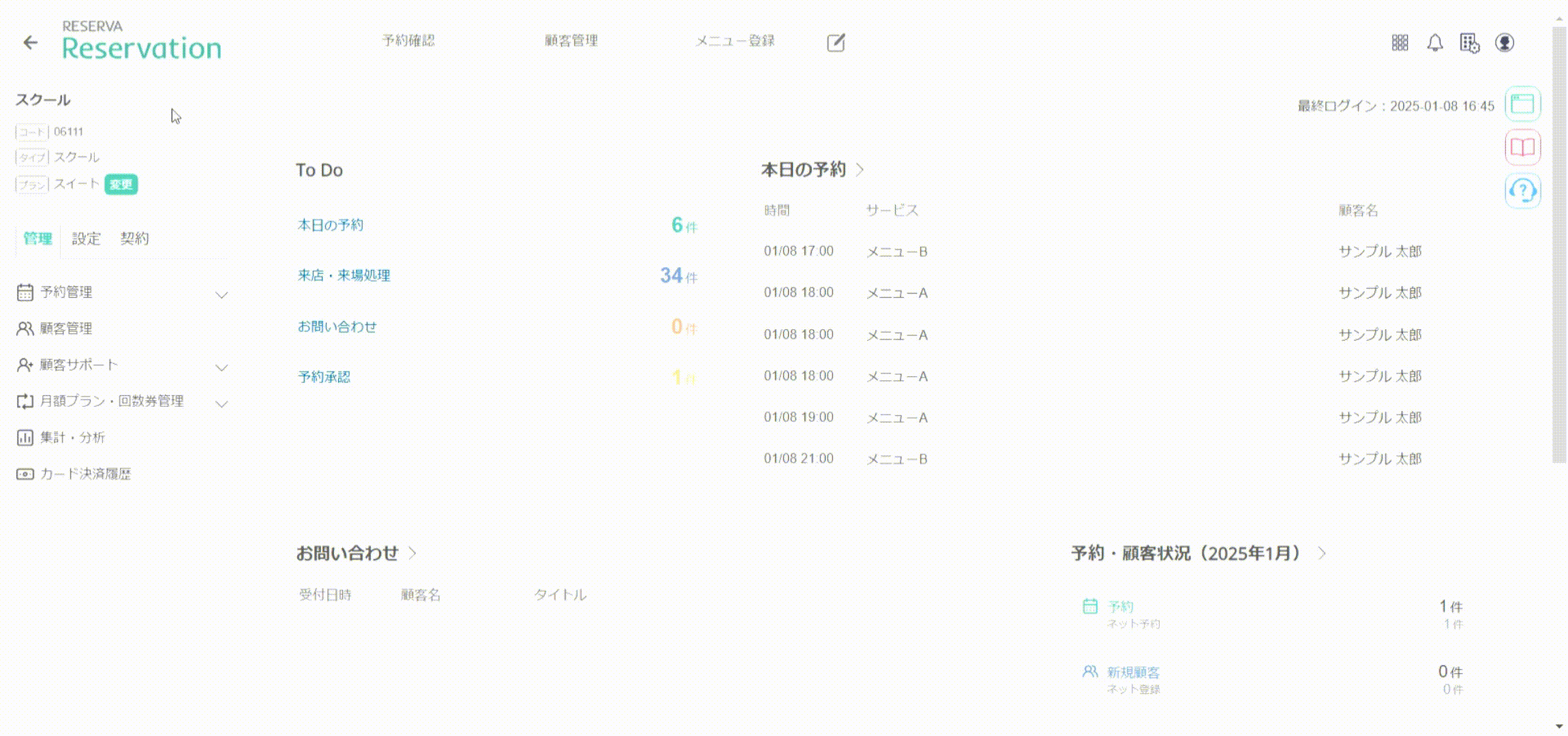Image resolution: width=1568 pixels, height=736 pixels.
Task: Open the 予約承認 To Do link
Action: pos(324,377)
